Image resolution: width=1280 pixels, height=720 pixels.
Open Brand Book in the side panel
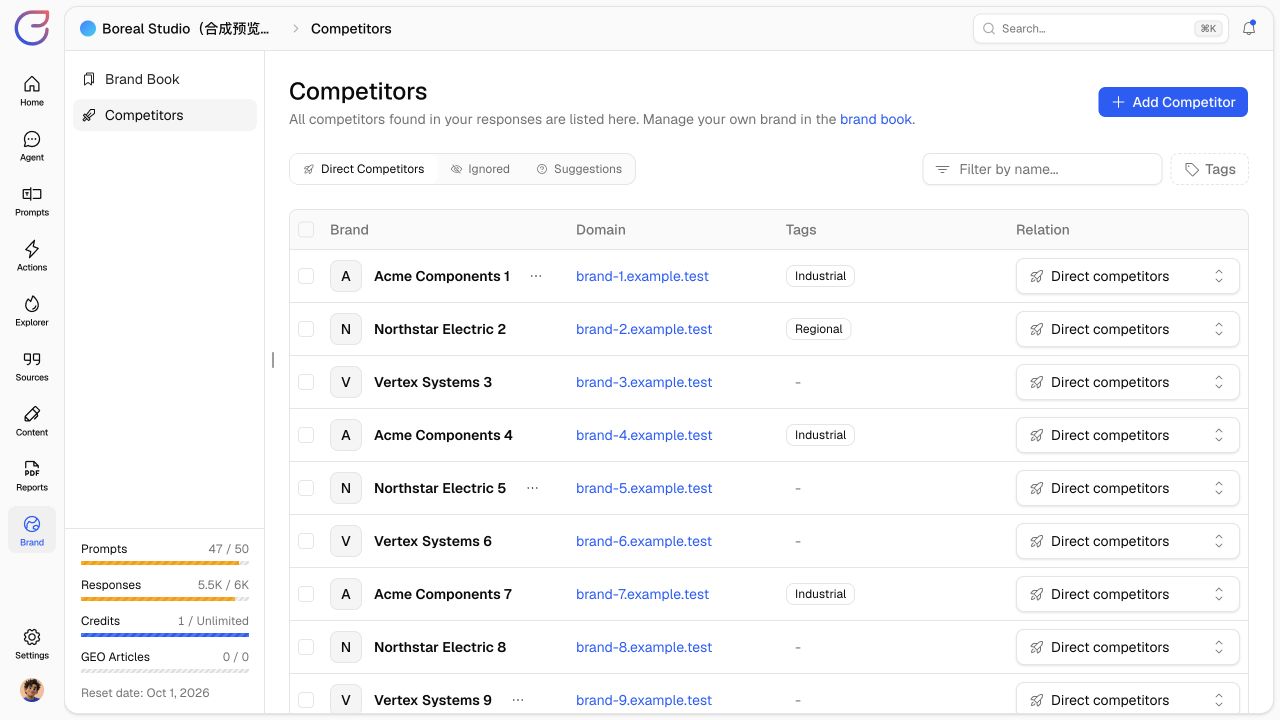(x=165, y=79)
